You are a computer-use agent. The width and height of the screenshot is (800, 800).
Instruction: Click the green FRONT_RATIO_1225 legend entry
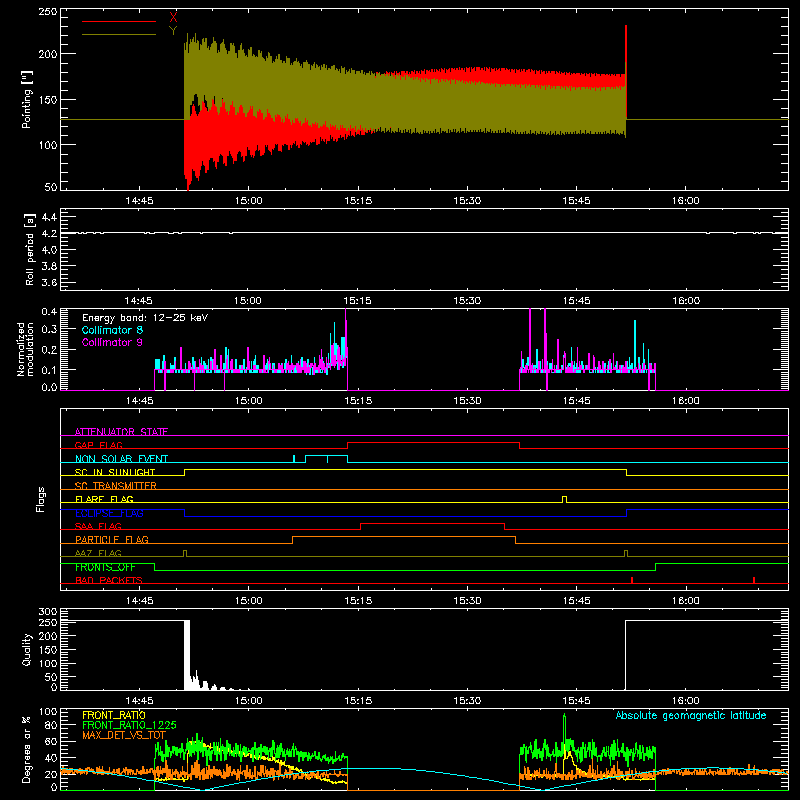[129, 725]
